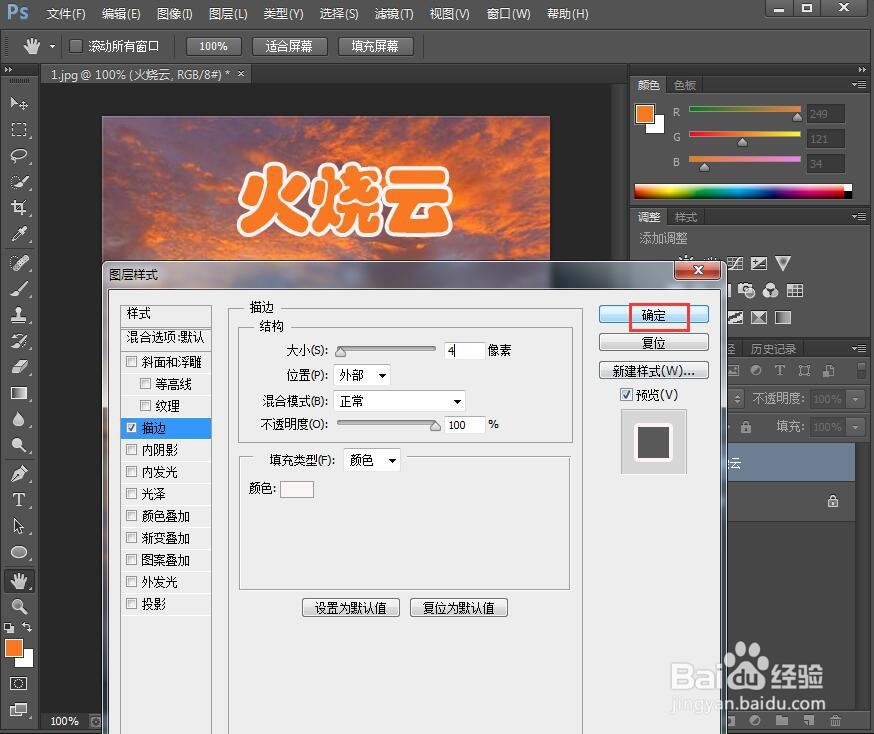
Task: Open 滤镜 menu
Action: click(394, 13)
